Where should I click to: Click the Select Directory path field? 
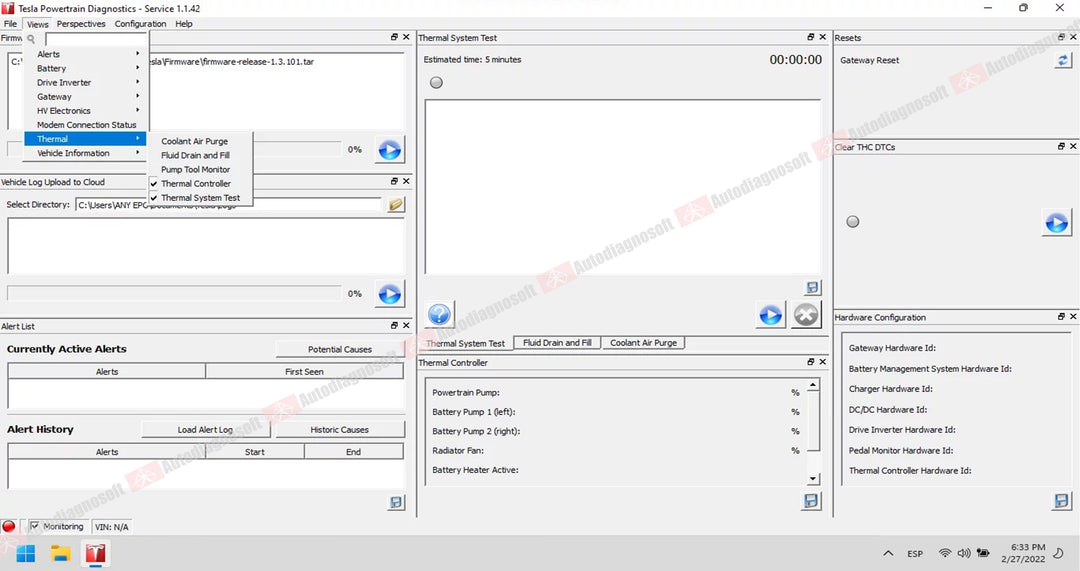tap(228, 205)
